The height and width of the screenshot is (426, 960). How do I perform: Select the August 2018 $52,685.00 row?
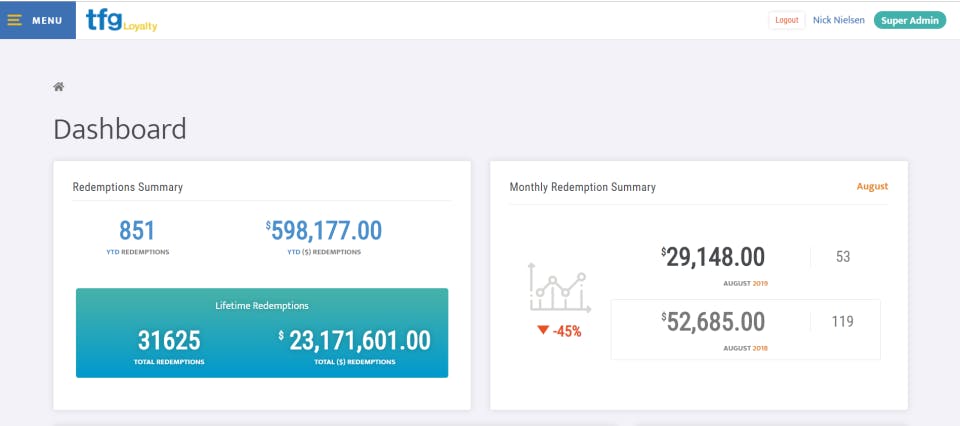745,329
